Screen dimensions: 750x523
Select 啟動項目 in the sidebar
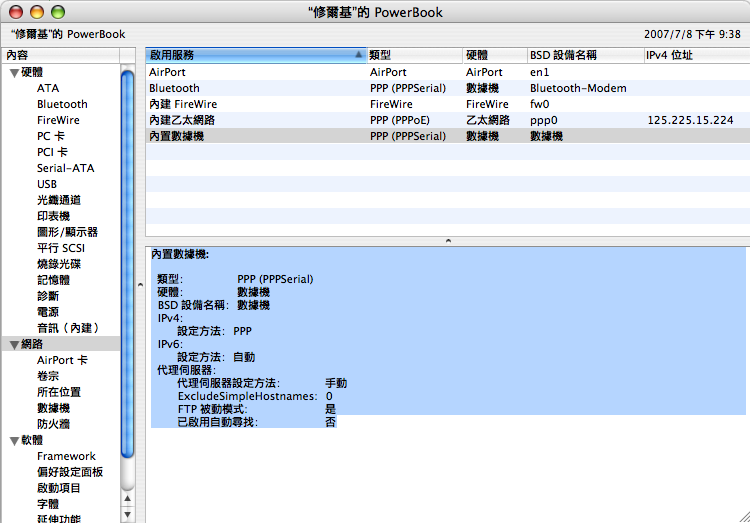pyautogui.click(x=59, y=488)
